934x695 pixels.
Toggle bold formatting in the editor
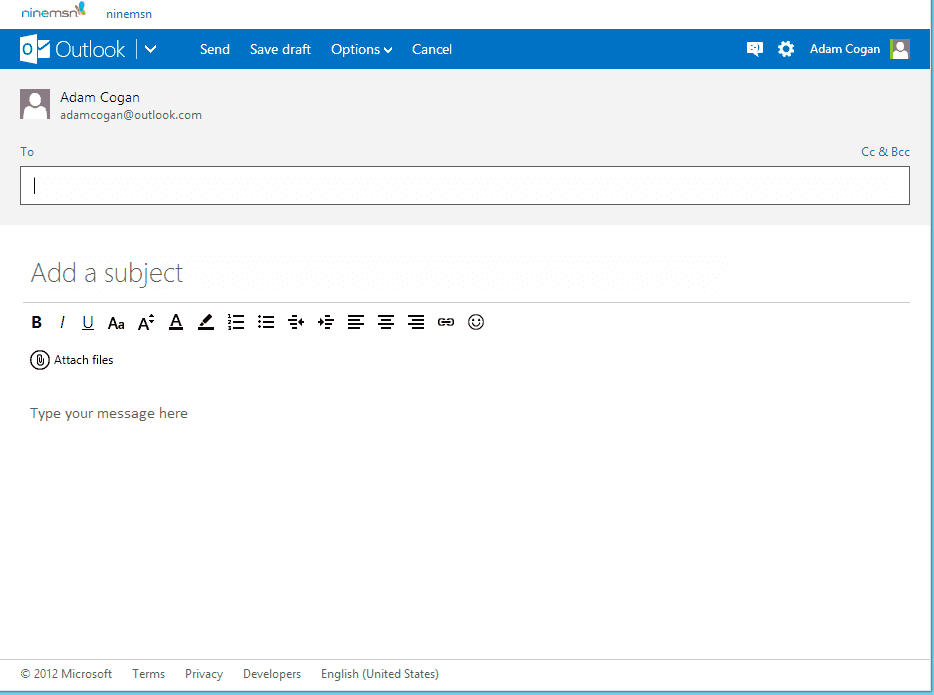point(37,322)
